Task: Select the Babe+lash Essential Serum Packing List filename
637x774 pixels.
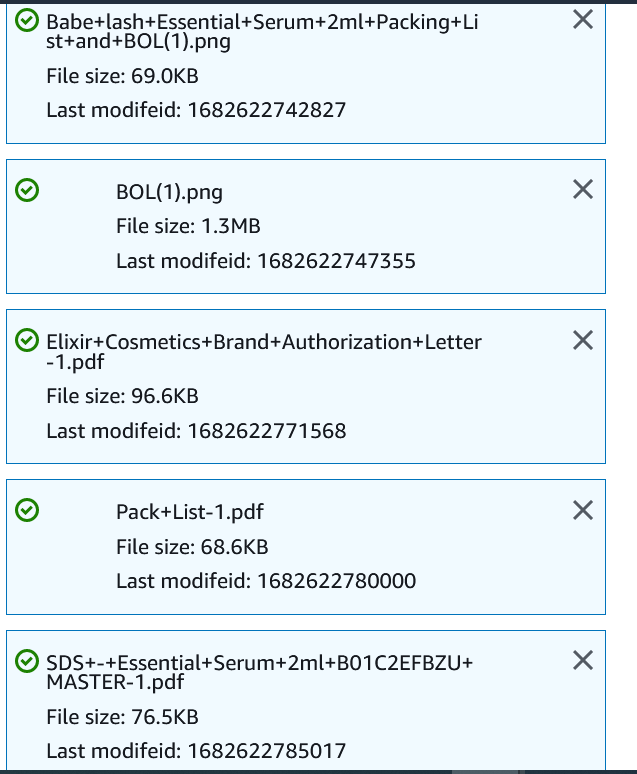Action: tap(262, 30)
